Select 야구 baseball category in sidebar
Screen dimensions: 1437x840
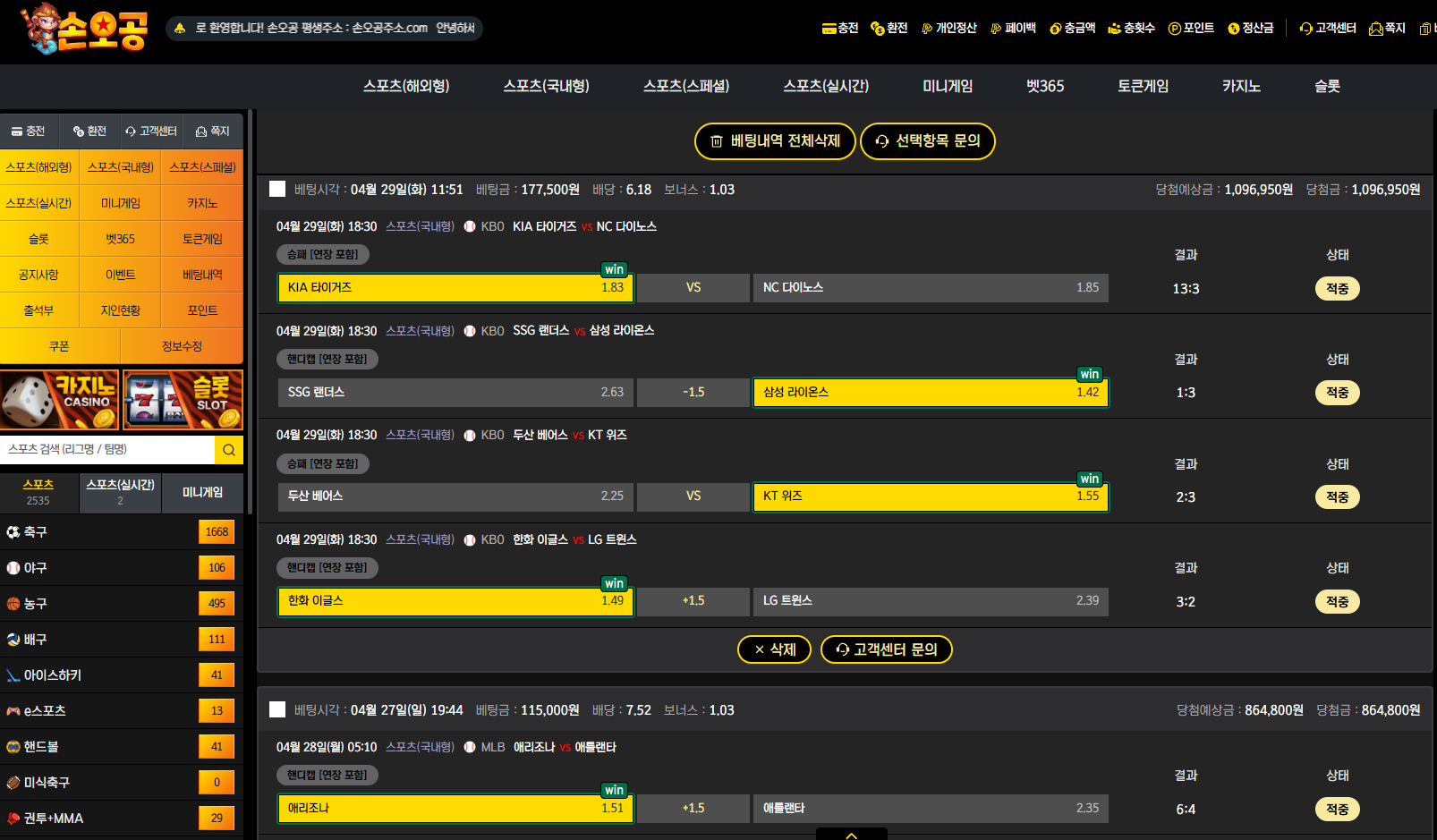point(122,568)
